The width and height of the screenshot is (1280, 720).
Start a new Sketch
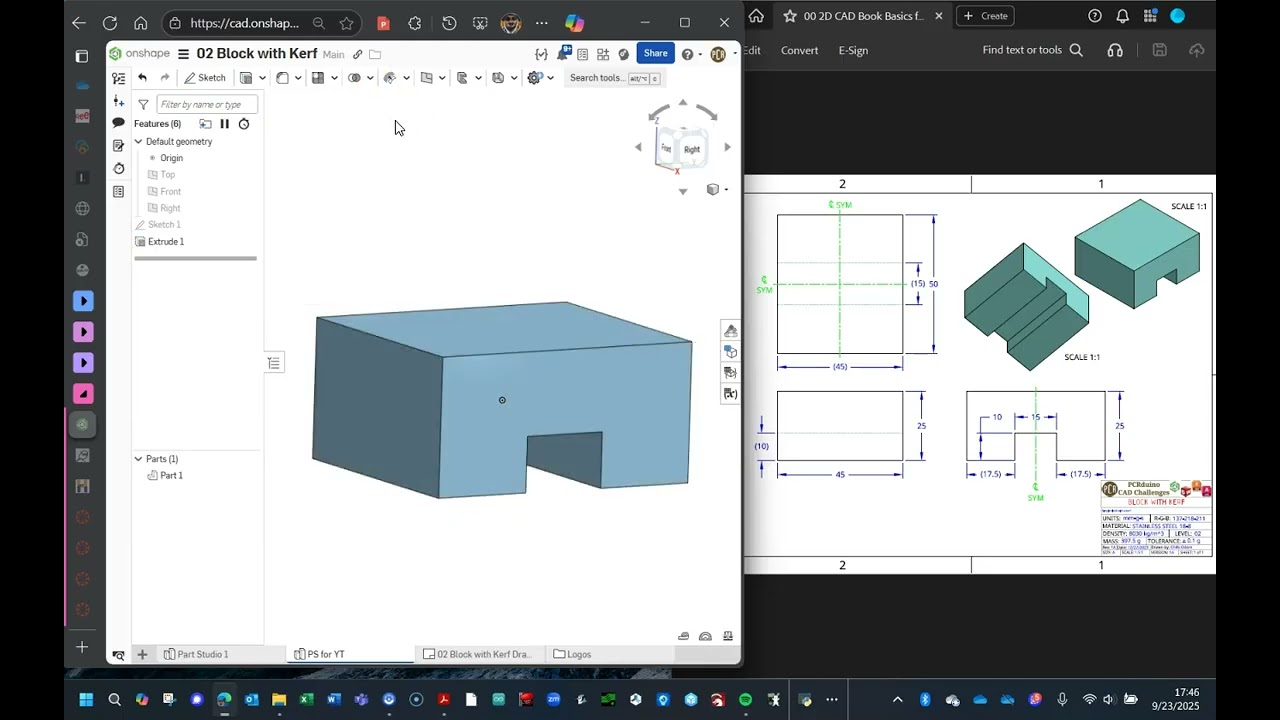click(205, 78)
